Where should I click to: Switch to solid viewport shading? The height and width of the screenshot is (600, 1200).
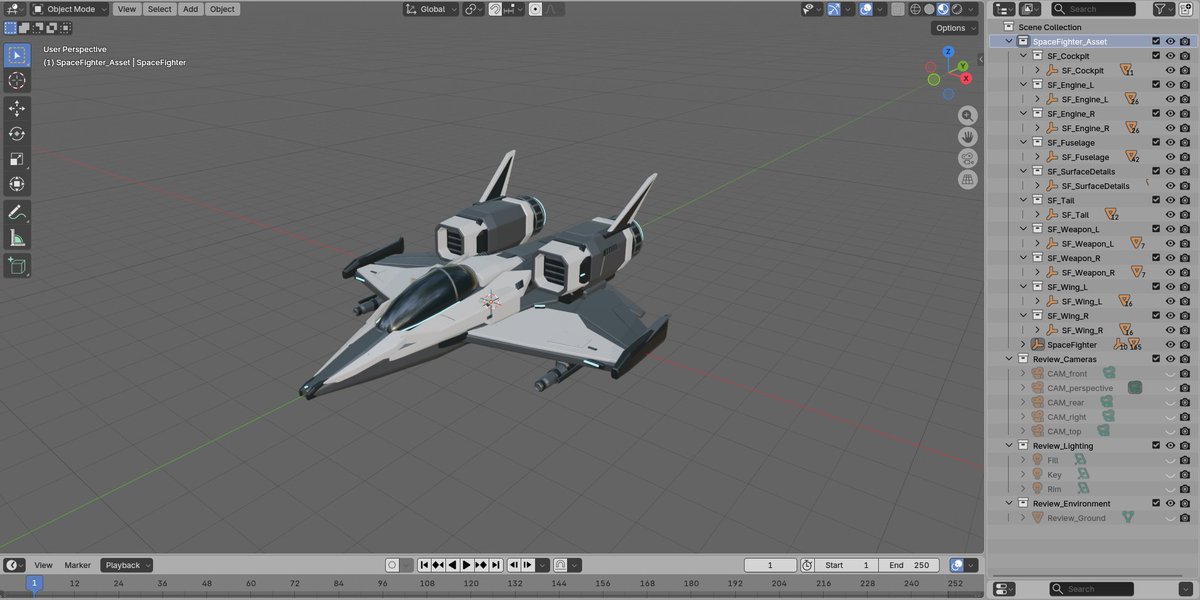click(928, 9)
